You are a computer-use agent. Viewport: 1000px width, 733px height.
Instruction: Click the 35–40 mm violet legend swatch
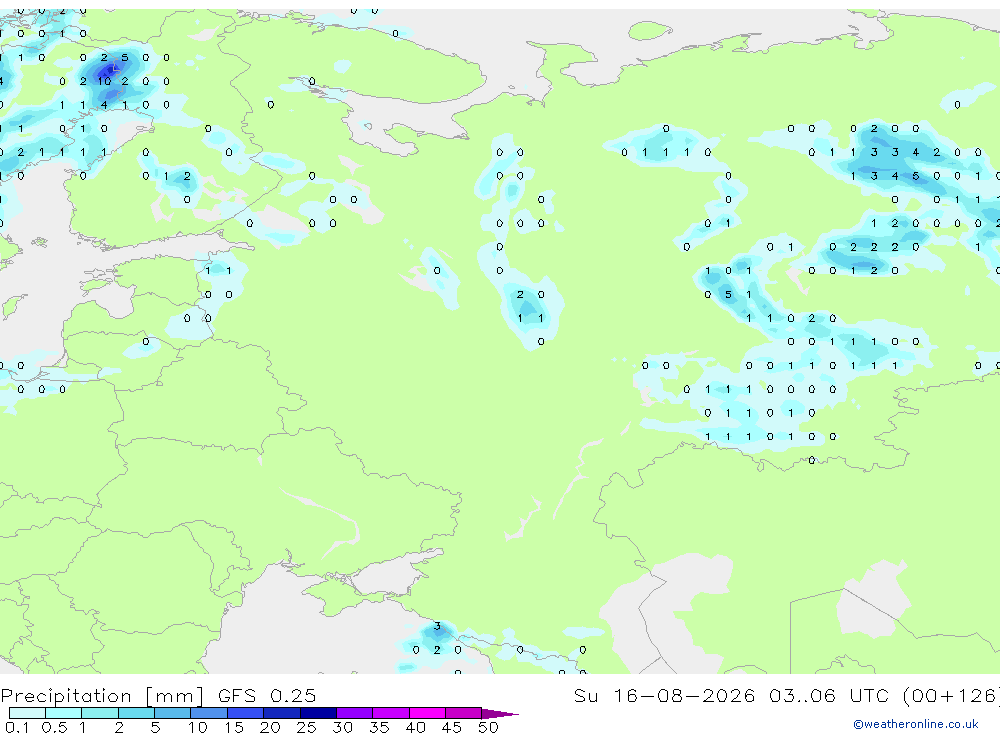(391, 713)
